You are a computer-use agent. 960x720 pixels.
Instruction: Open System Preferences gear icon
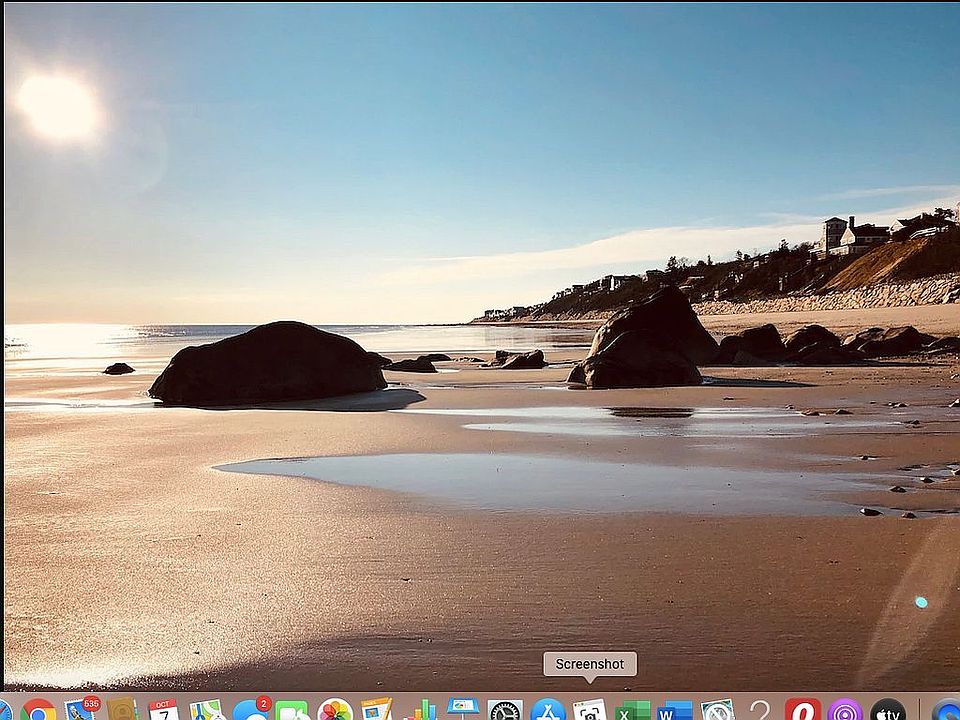click(505, 711)
